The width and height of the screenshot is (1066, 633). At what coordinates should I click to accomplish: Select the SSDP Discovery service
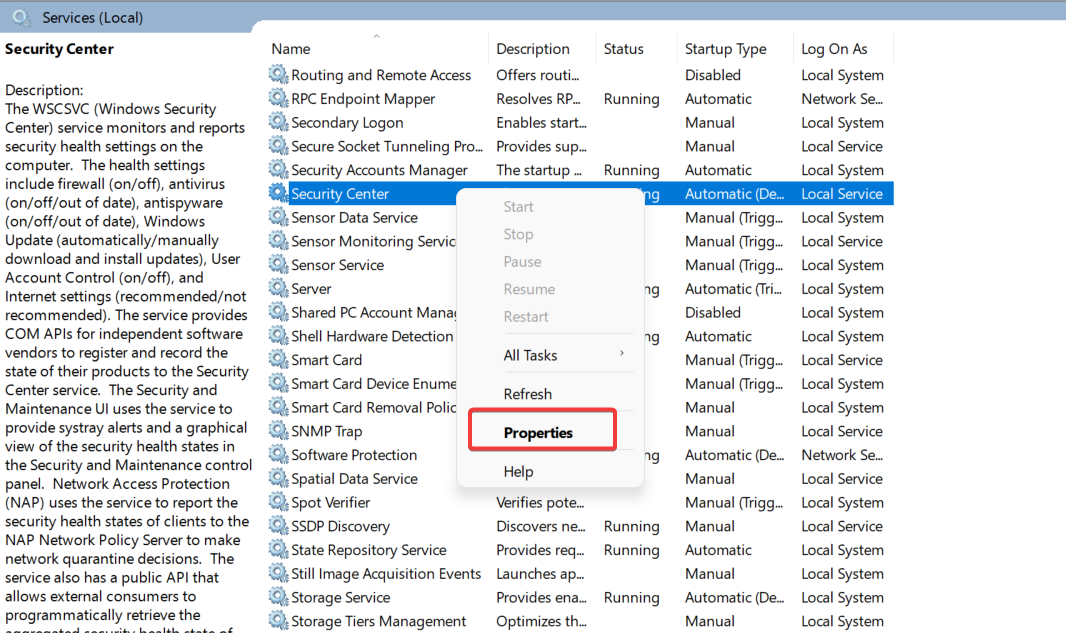click(341, 526)
